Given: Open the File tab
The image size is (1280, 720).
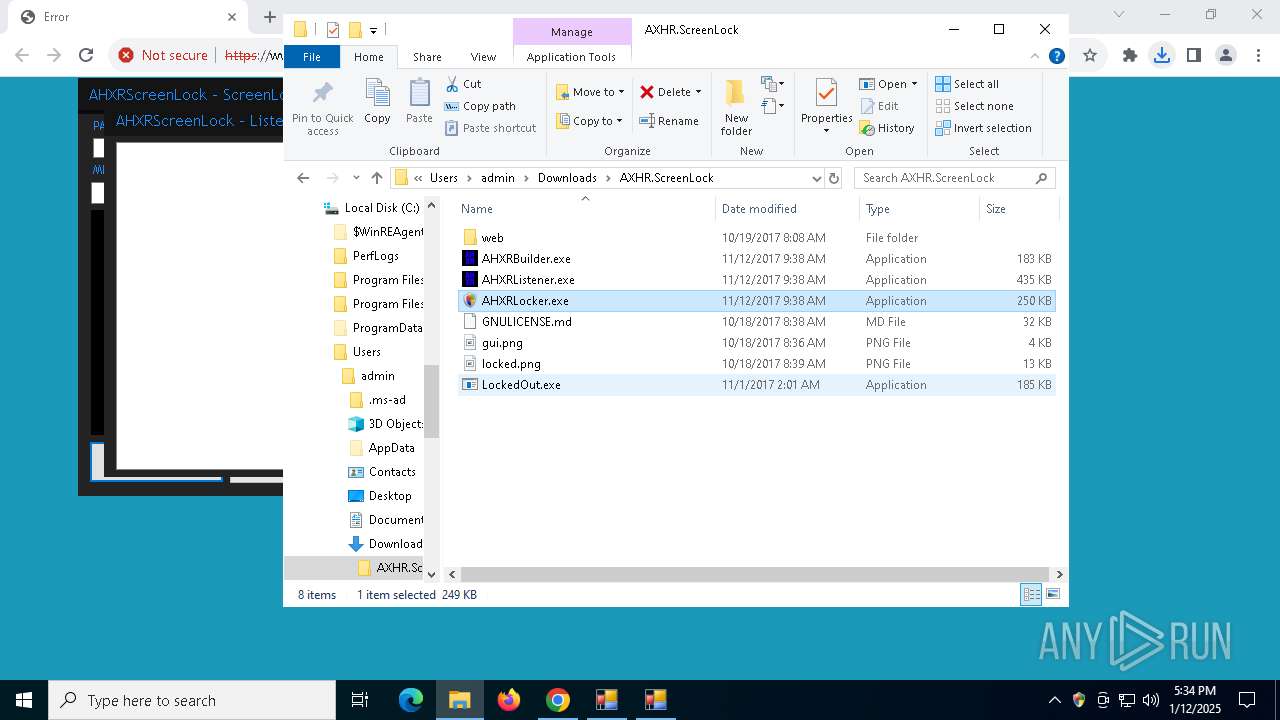Looking at the screenshot, I should [x=312, y=57].
